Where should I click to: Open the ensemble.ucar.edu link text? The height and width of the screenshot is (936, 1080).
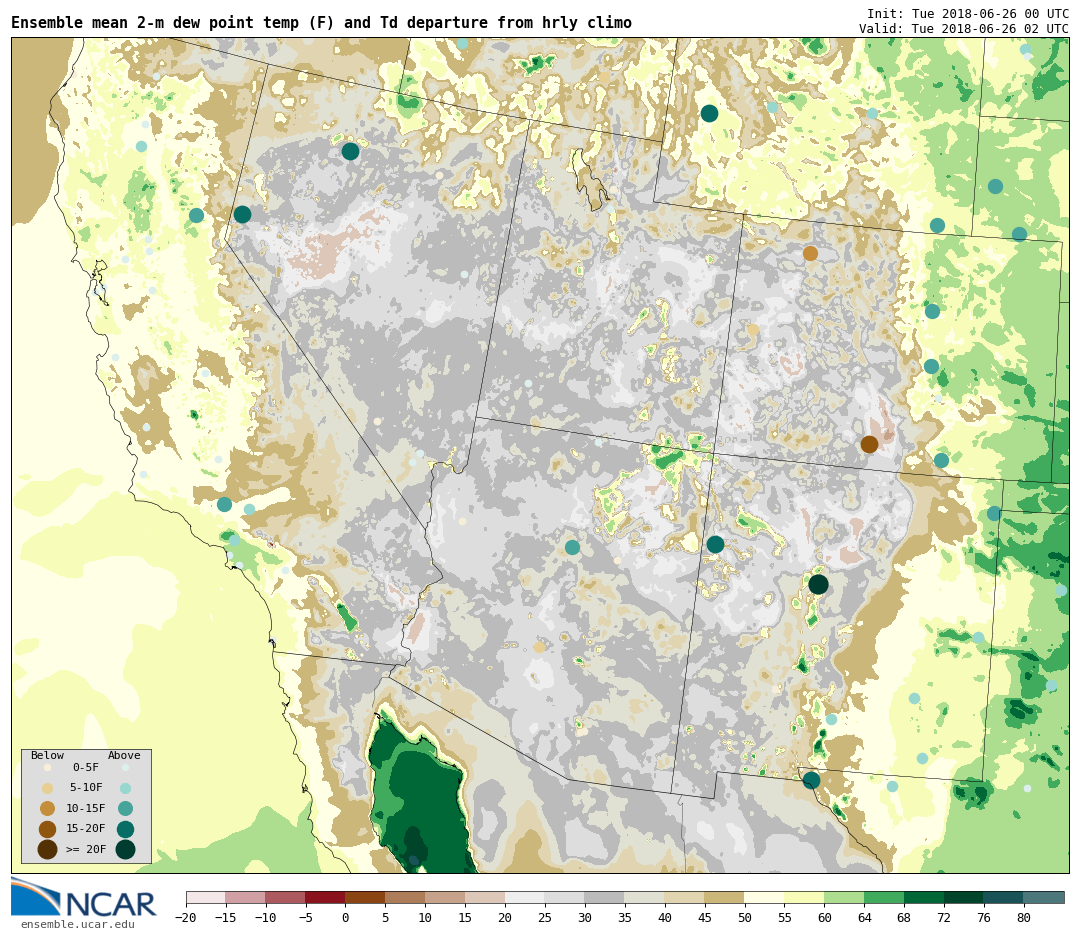(x=78, y=924)
